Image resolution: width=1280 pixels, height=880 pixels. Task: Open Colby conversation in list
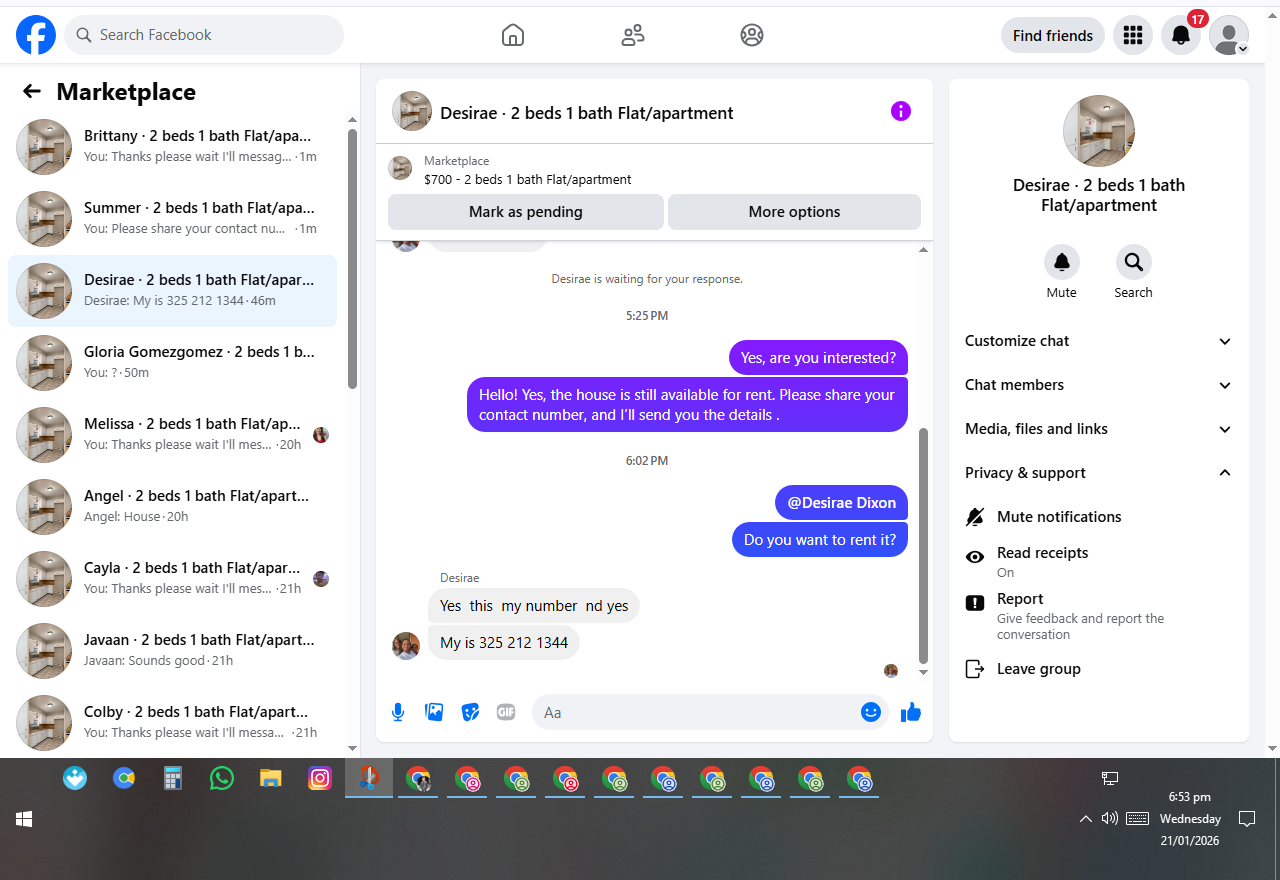173,723
